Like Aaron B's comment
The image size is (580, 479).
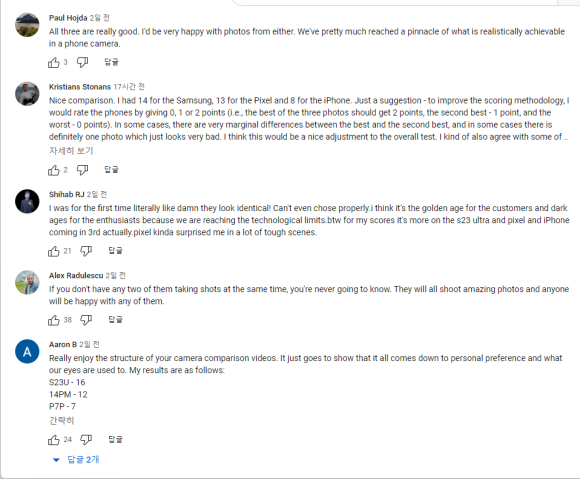(x=54, y=440)
